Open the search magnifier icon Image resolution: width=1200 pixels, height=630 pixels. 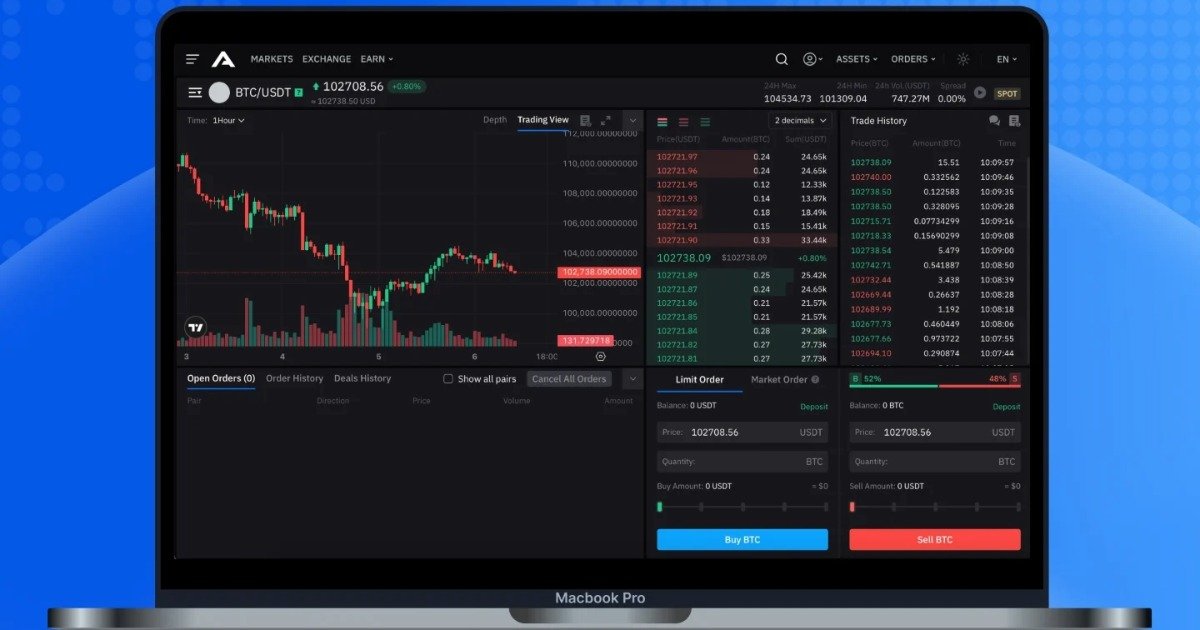(781, 59)
